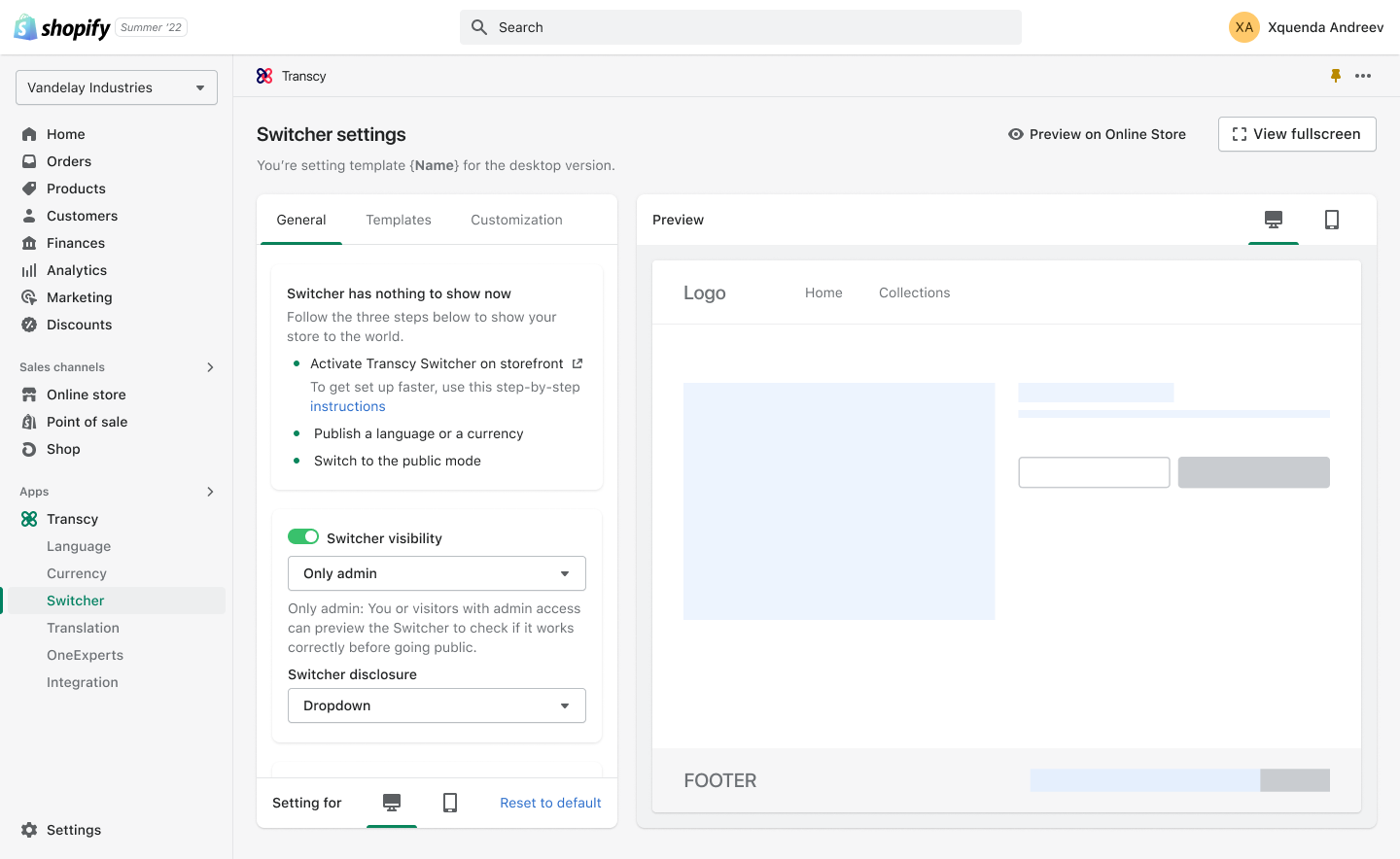Switch to the Customization tab

pyautogui.click(x=516, y=220)
